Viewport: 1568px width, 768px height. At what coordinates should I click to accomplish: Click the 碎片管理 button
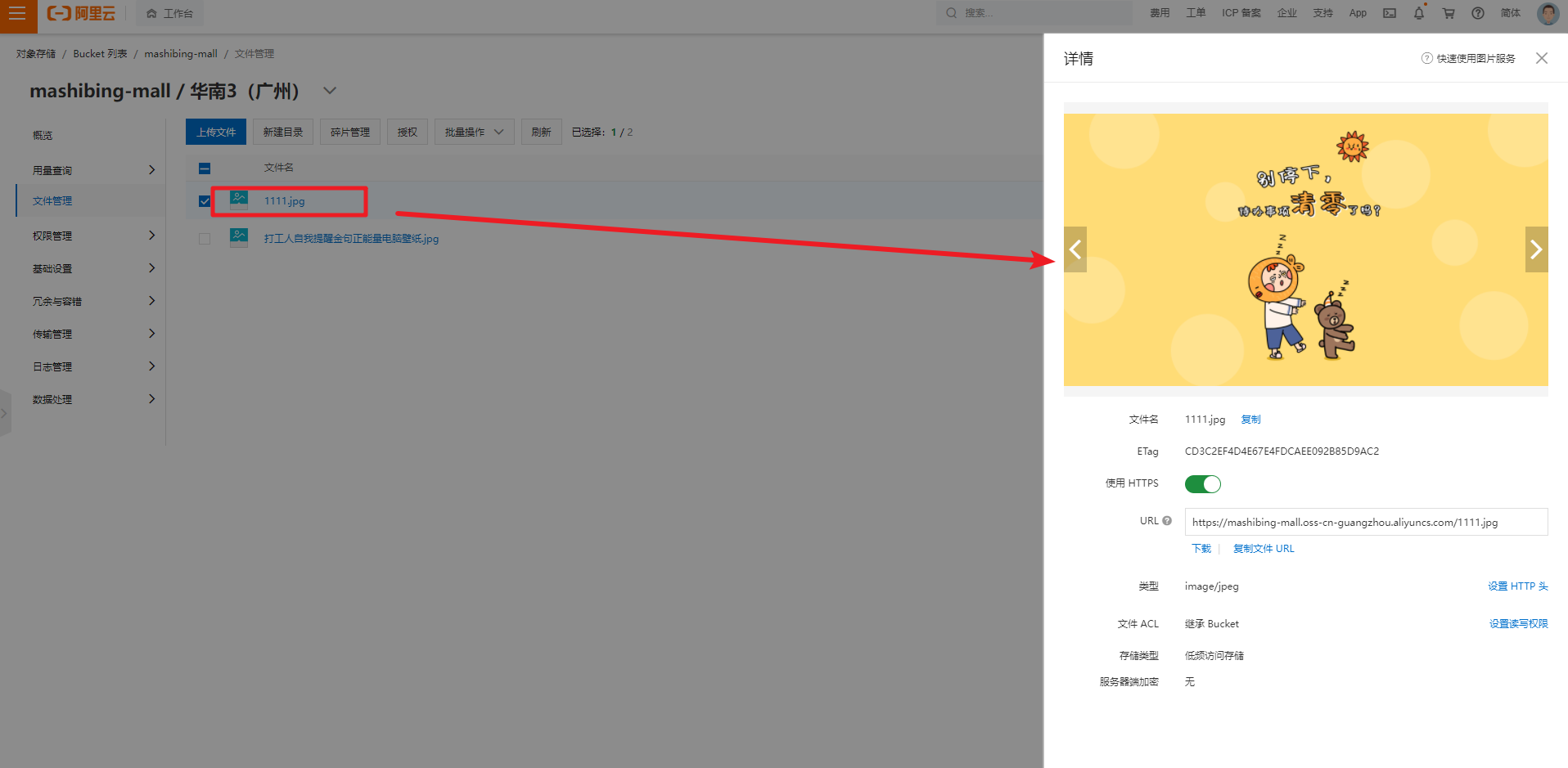click(x=350, y=132)
